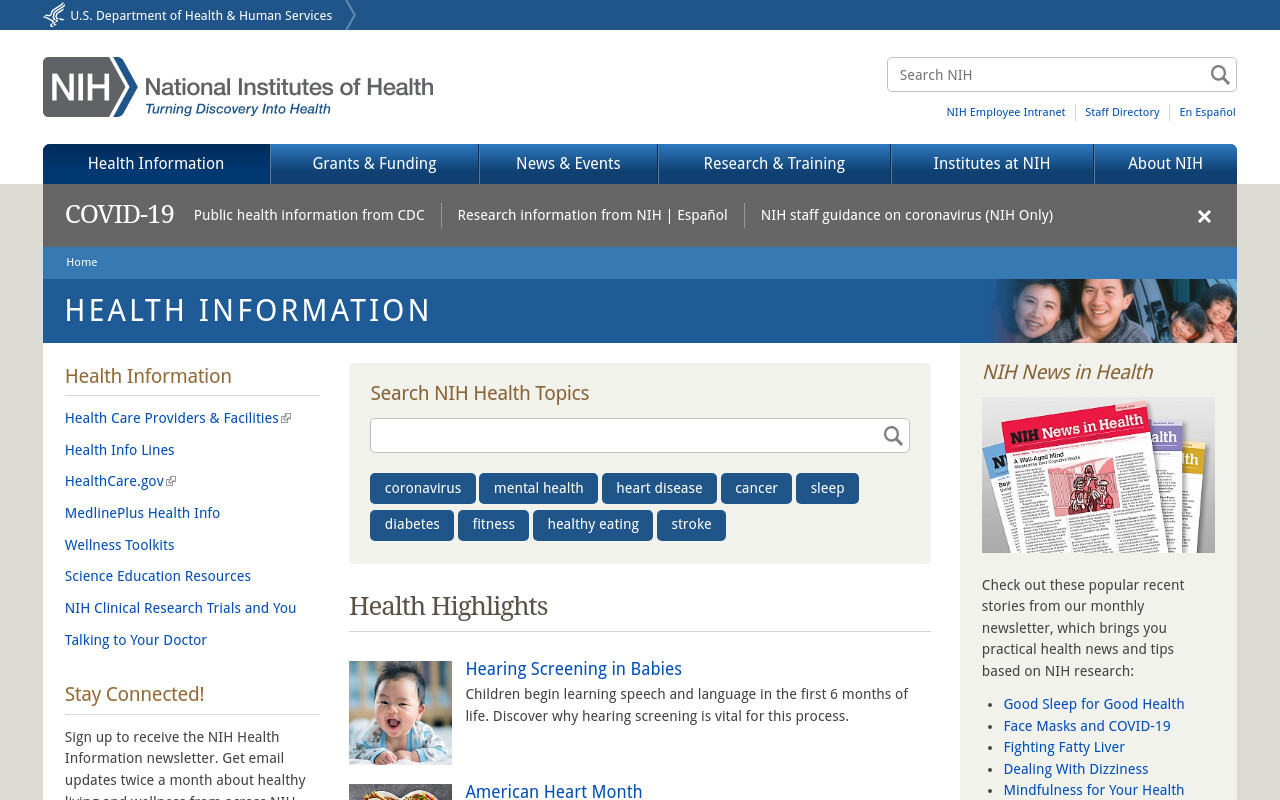Open Science Education Resources link
The width and height of the screenshot is (1280, 800).
point(158,576)
